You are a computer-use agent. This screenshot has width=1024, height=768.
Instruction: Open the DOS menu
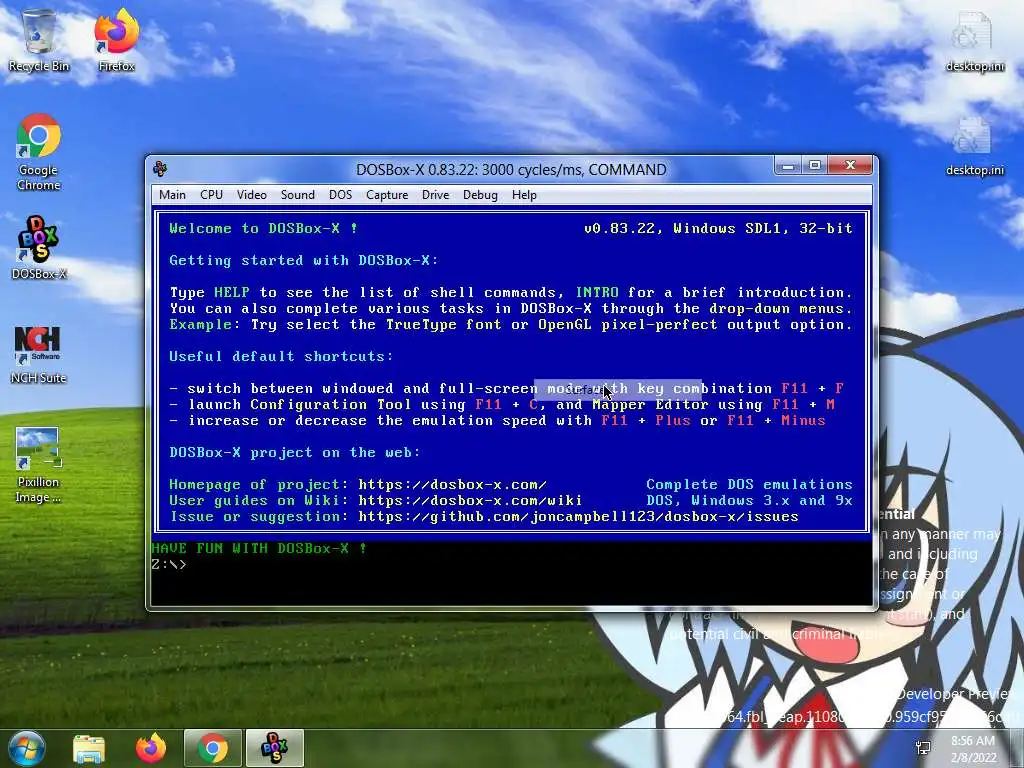(340, 195)
